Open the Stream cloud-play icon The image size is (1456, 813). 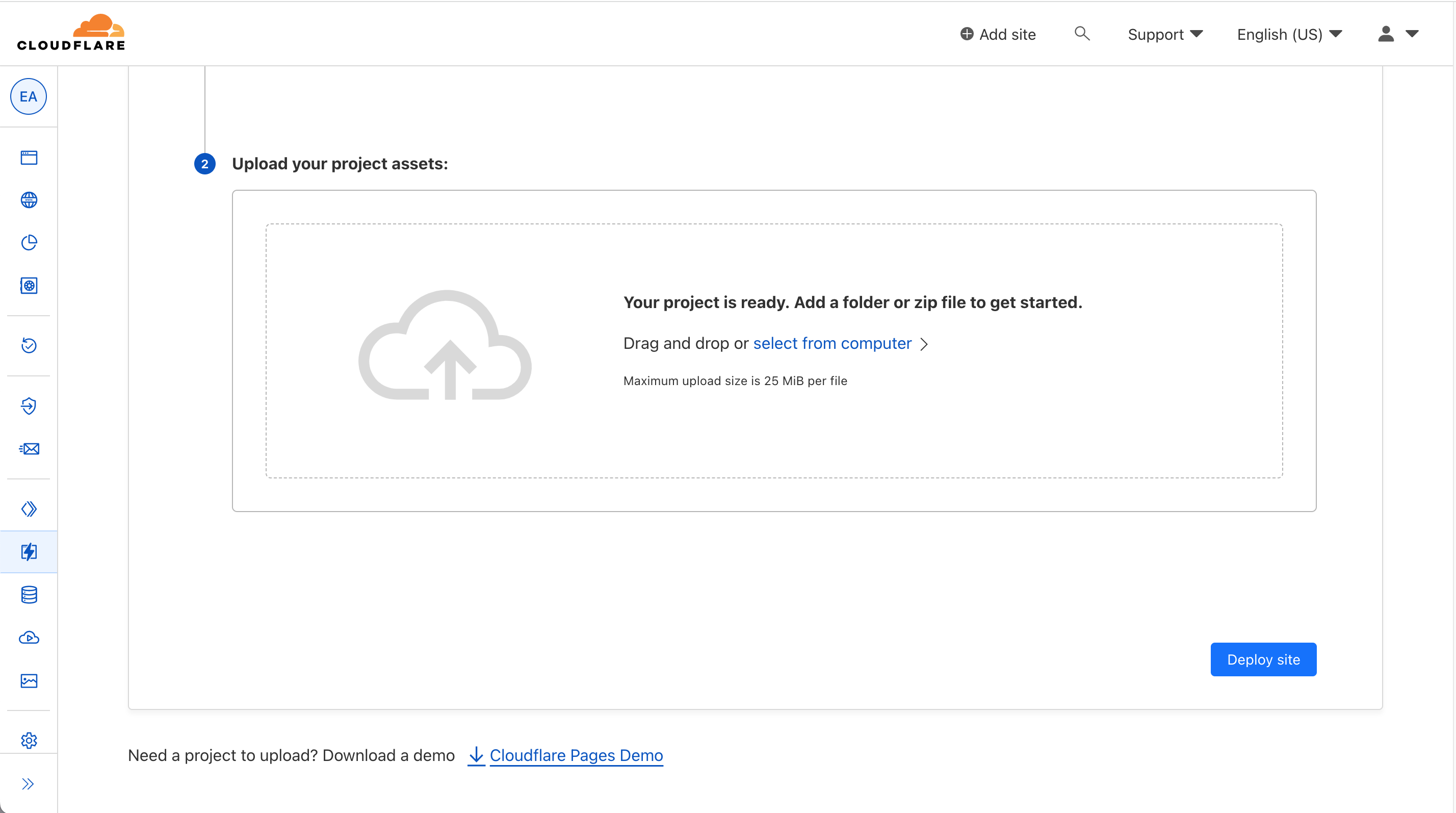coord(29,638)
